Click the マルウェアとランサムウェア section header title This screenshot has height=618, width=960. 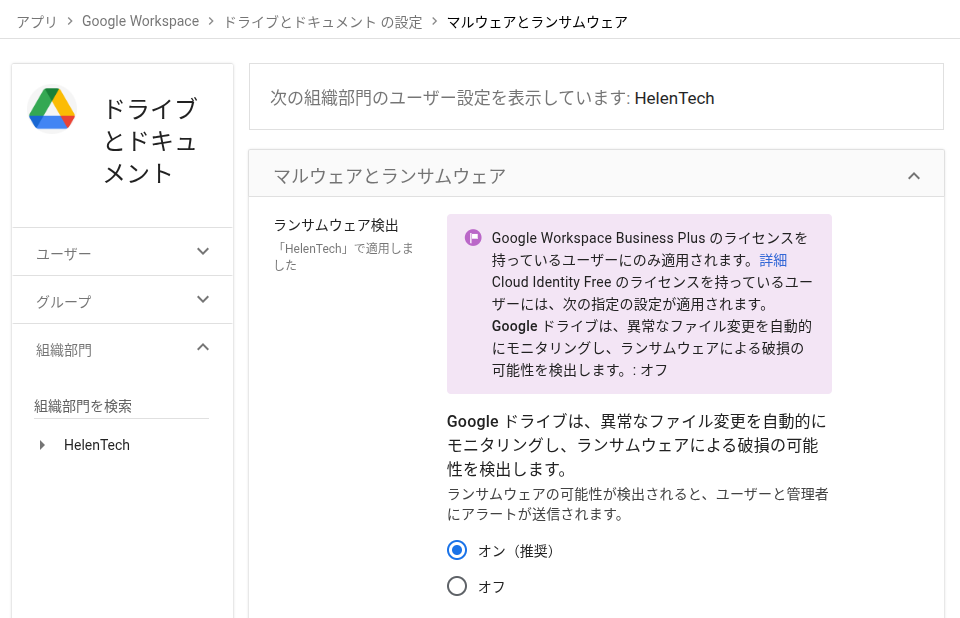click(x=390, y=176)
